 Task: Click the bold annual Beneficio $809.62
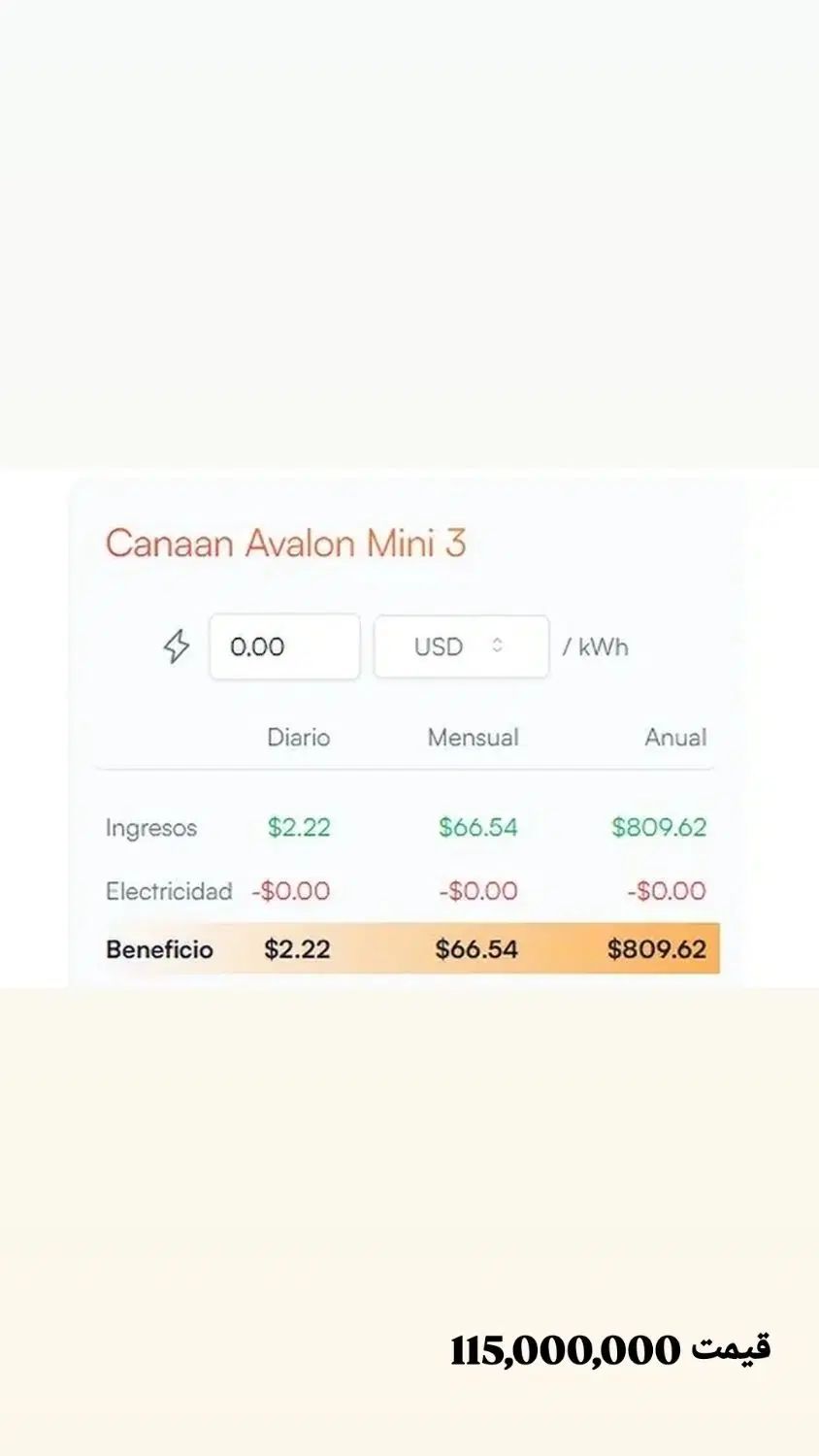pos(657,949)
